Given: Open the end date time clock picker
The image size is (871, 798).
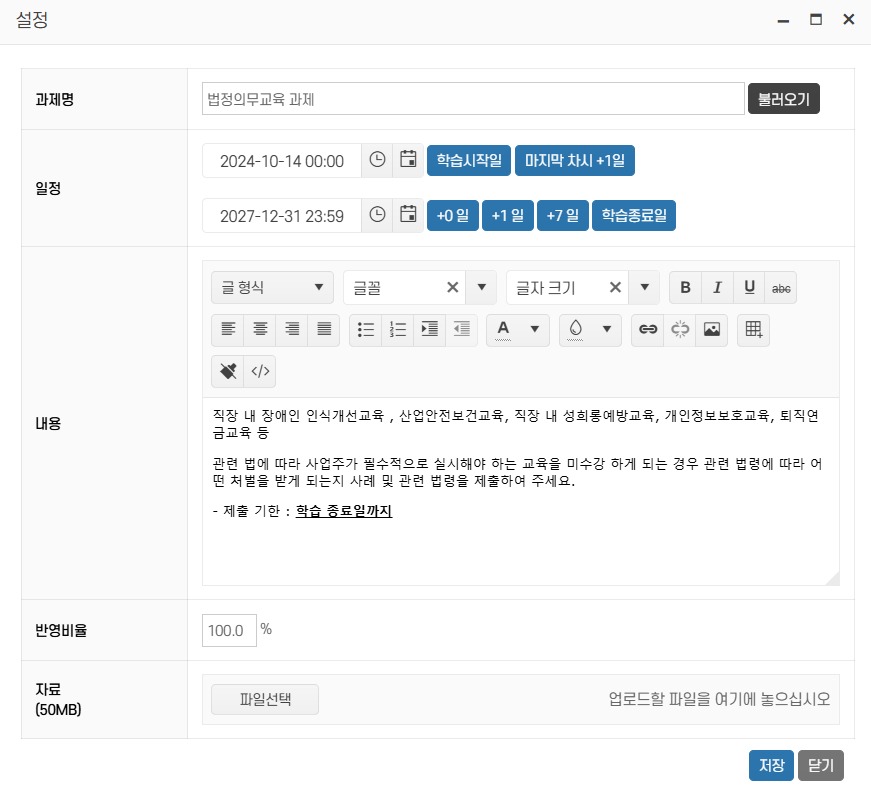Looking at the screenshot, I should click(377, 215).
